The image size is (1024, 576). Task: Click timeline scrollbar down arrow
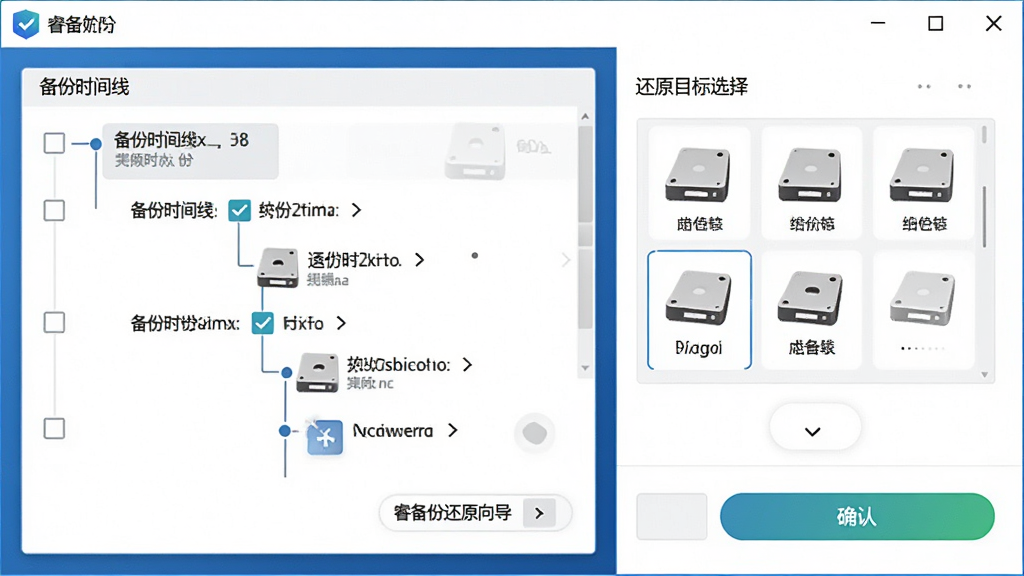[585, 368]
